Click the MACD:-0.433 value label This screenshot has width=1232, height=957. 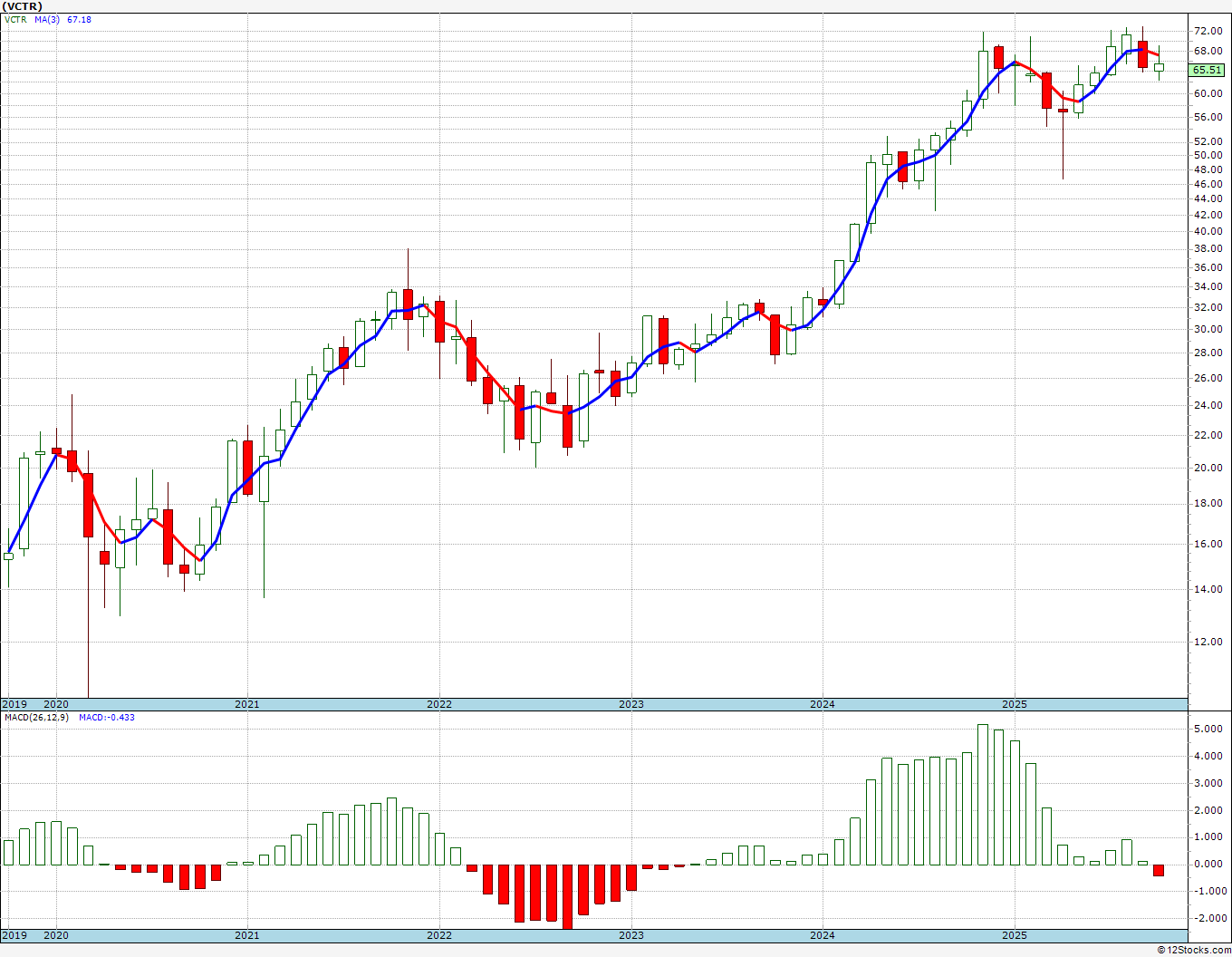[x=107, y=717]
